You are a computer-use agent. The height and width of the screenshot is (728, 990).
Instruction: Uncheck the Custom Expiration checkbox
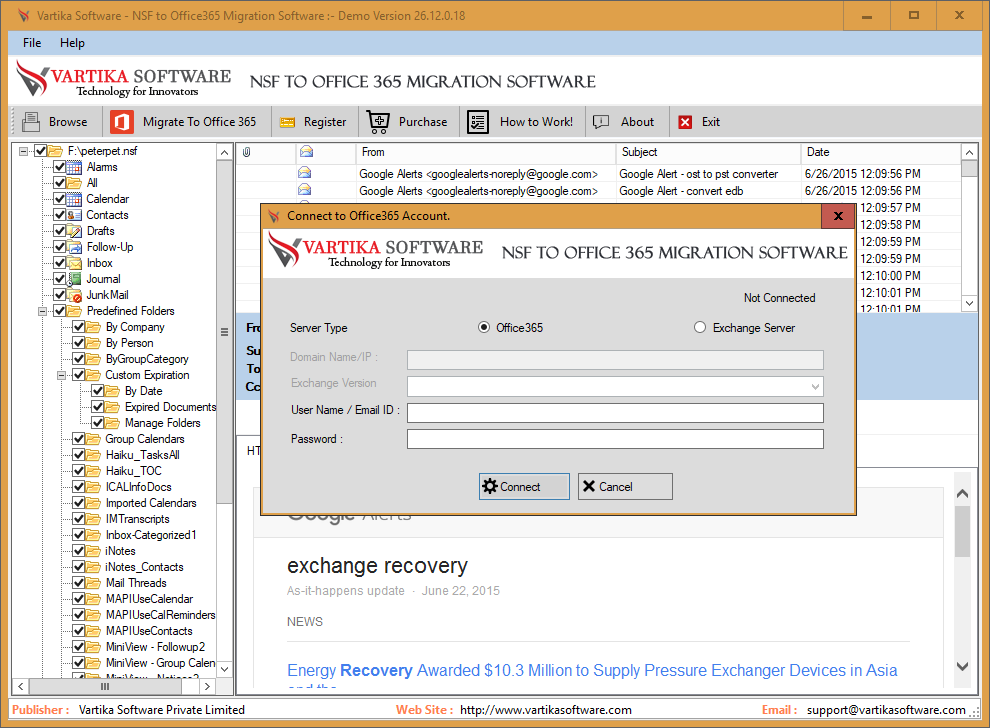[x=79, y=374]
